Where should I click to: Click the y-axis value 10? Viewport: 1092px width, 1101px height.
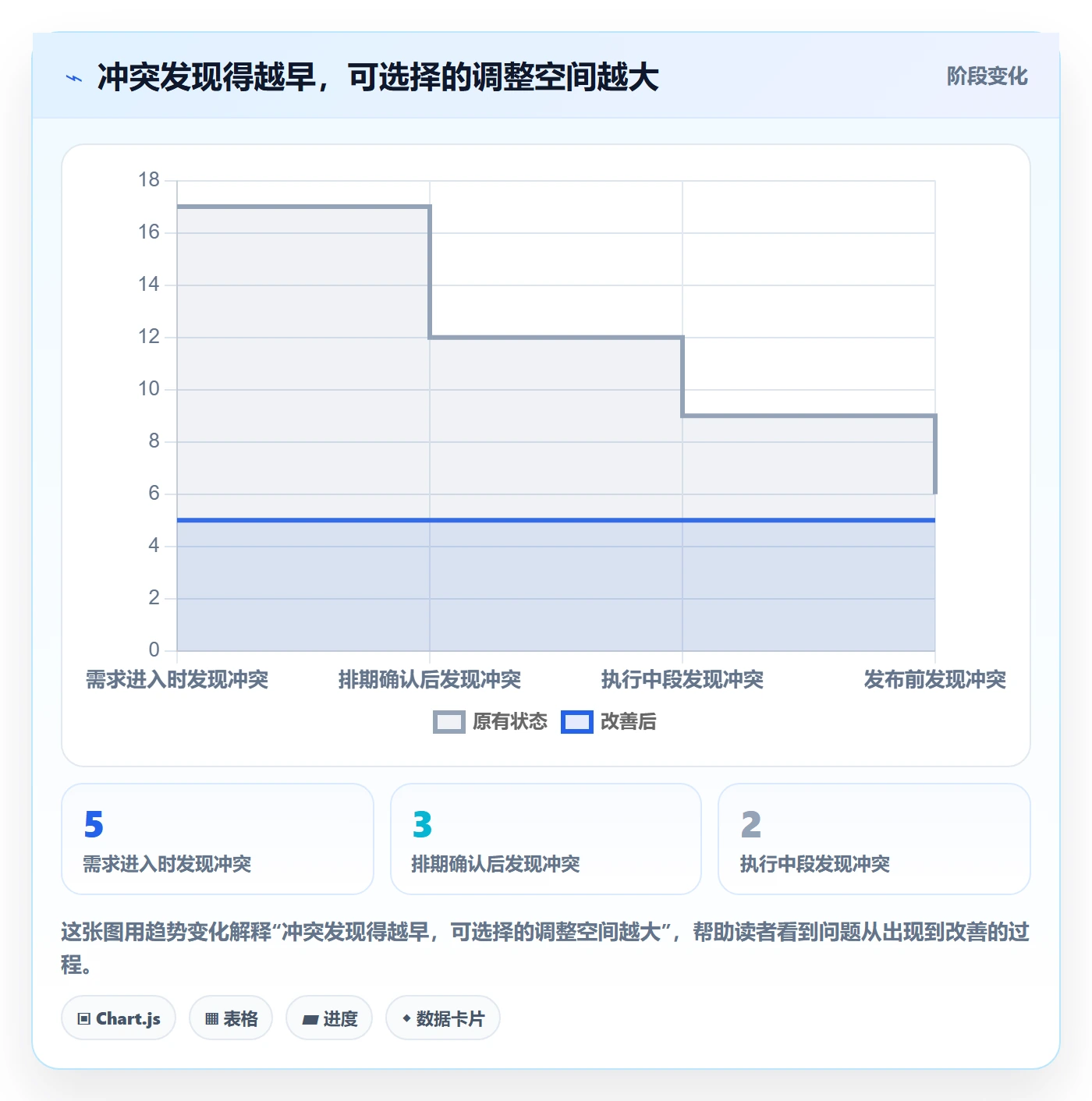(149, 389)
